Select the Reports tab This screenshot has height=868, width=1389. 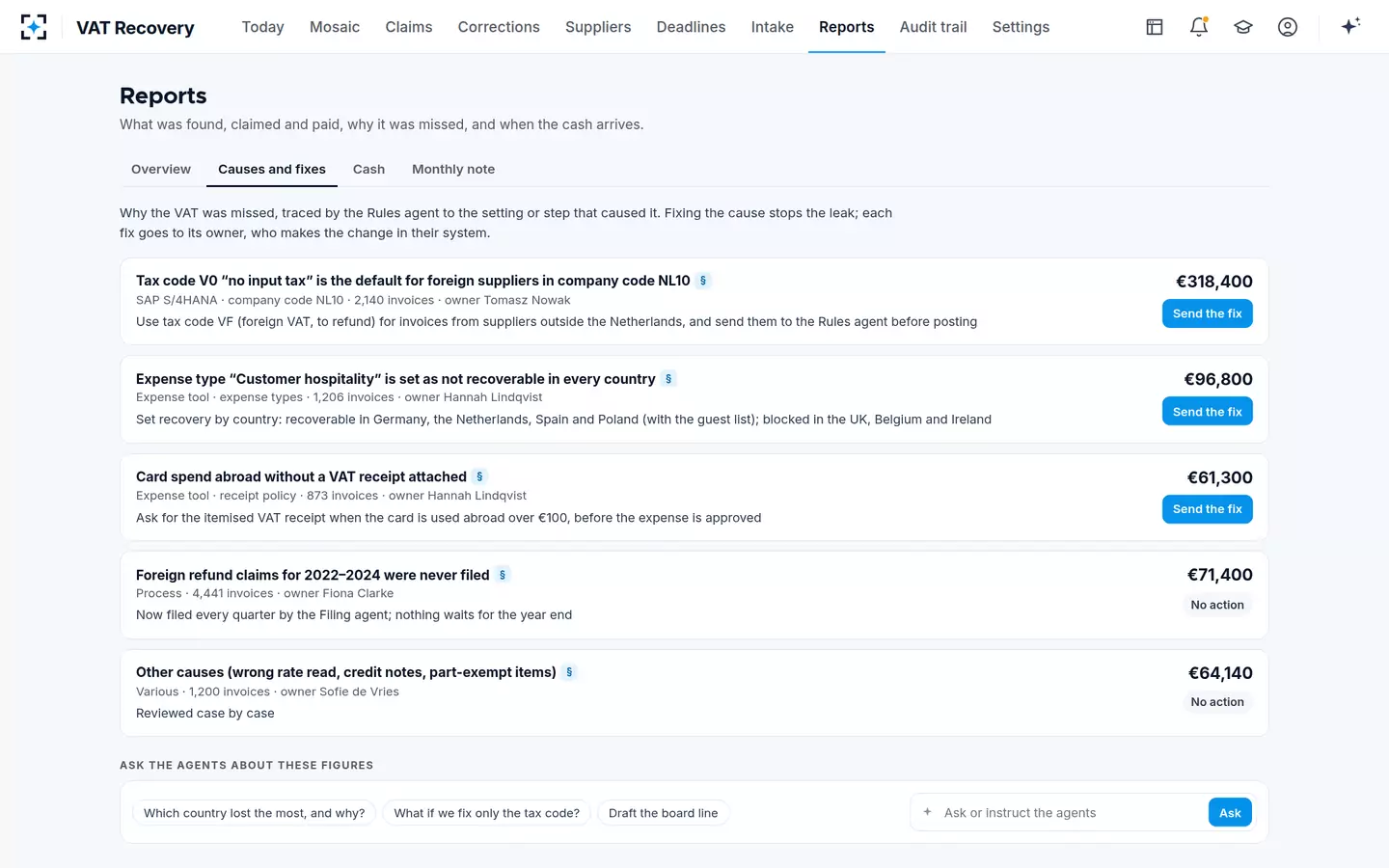pos(847,27)
